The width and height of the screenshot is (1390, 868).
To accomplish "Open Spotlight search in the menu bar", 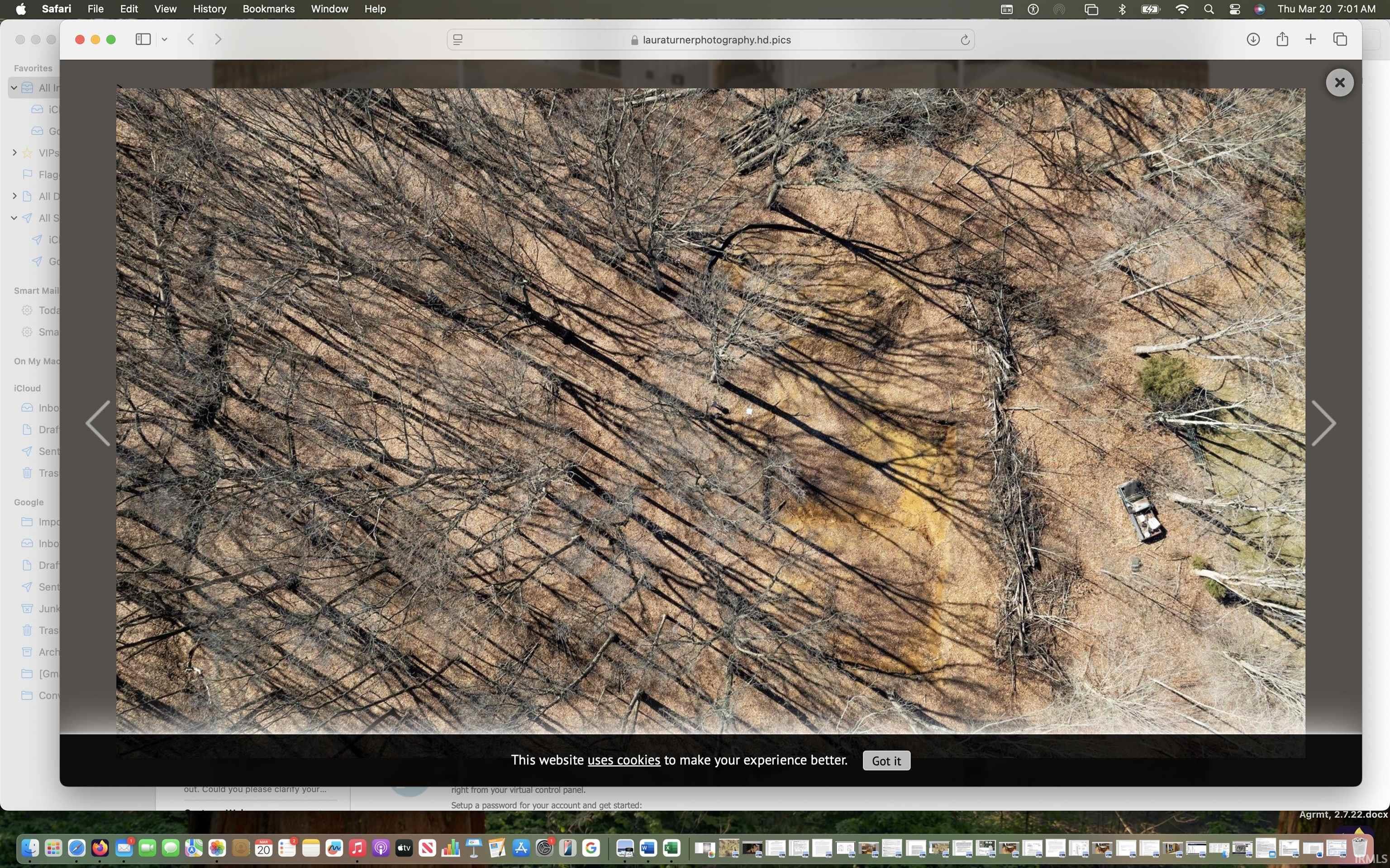I will click(x=1209, y=9).
